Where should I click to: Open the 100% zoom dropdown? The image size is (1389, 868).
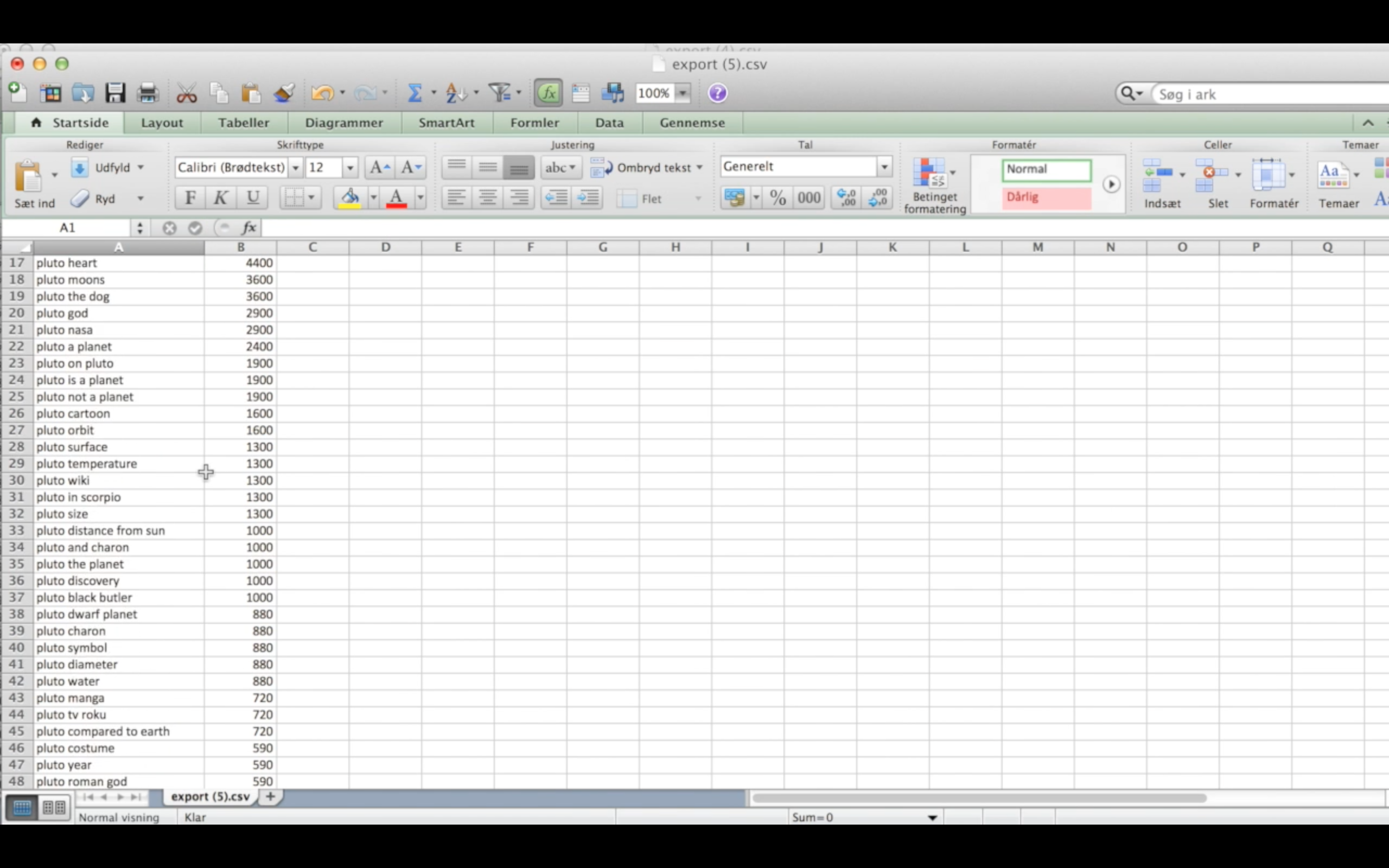tap(683, 93)
